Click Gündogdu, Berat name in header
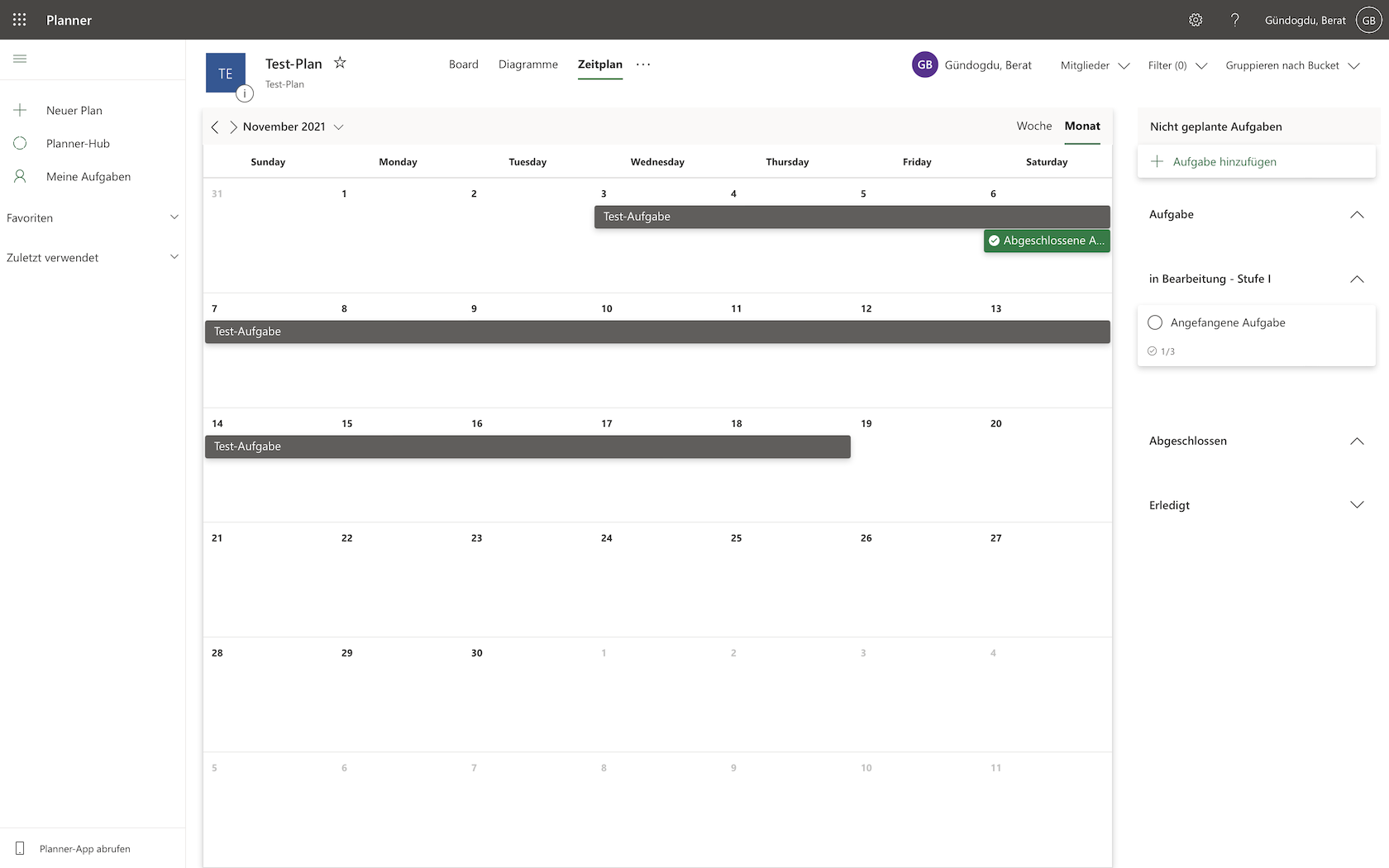 [1305, 20]
